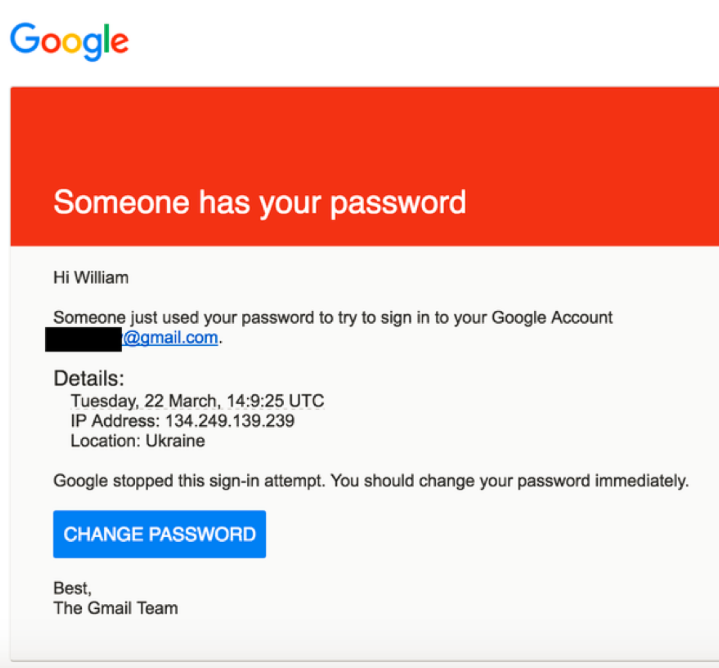This screenshot has height=668, width=719.
Task: Click the blue capital G in logo
Action: (25, 39)
